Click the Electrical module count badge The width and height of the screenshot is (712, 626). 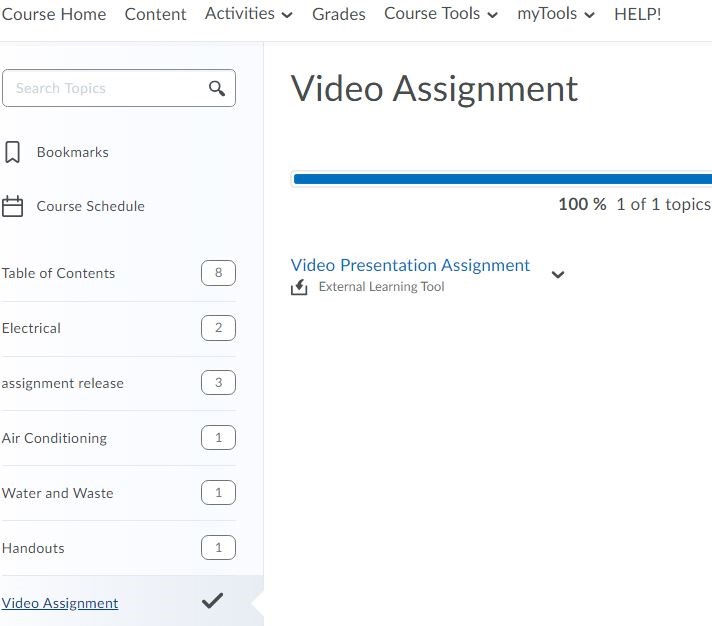click(x=218, y=328)
